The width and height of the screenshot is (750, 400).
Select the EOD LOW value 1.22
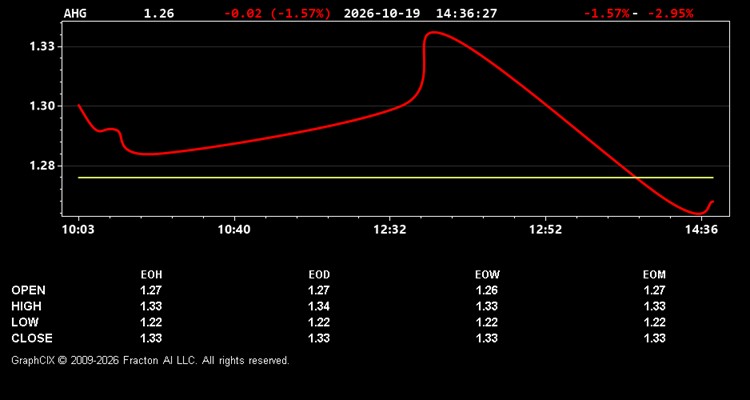[319, 322]
